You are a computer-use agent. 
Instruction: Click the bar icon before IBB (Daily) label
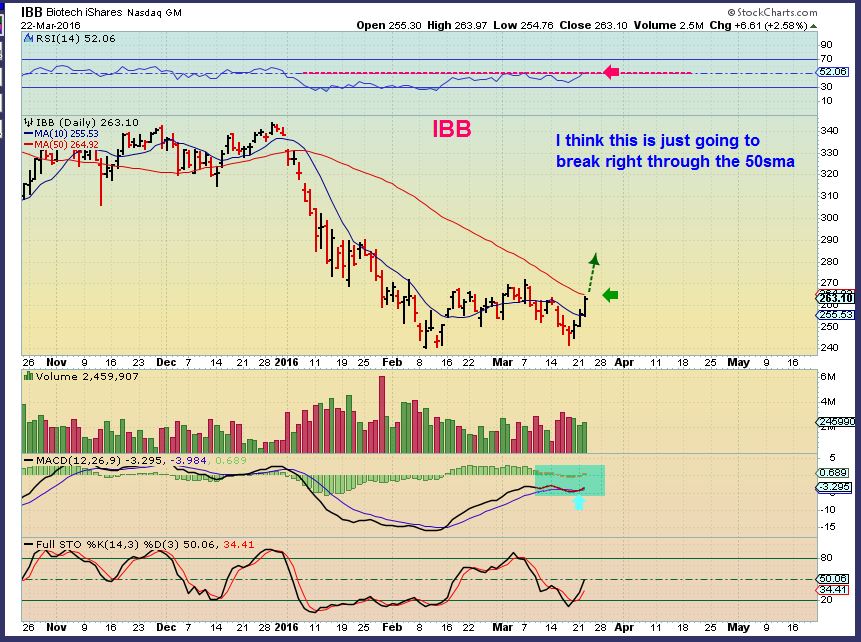click(x=29, y=122)
